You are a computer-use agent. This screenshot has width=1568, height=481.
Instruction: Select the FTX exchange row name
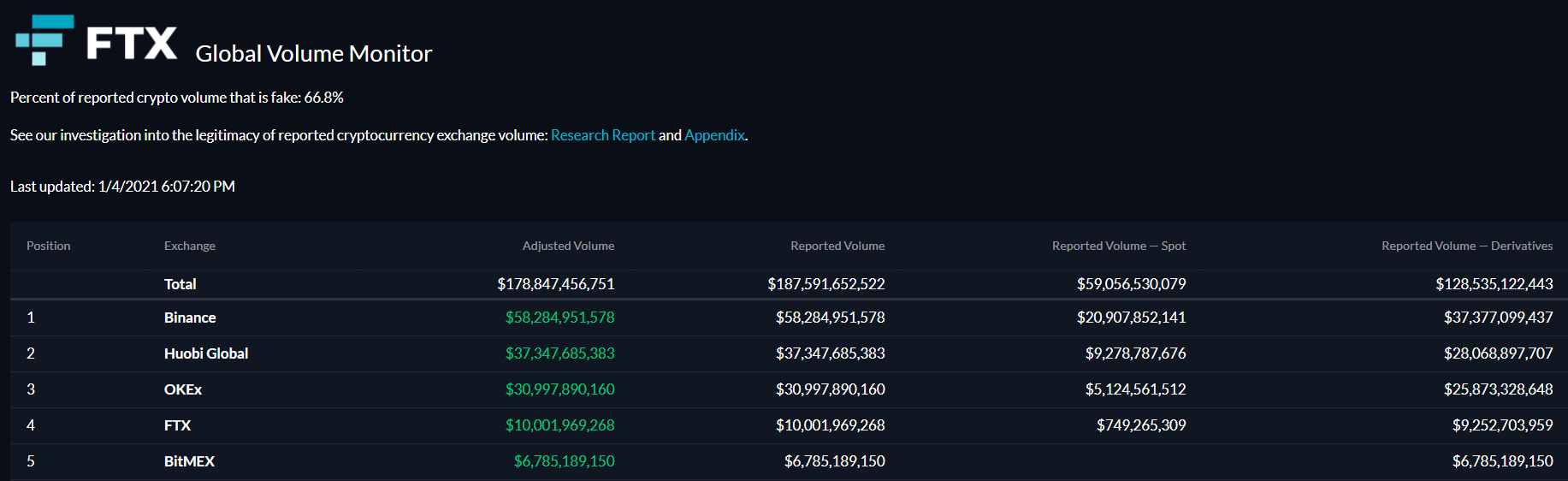[x=177, y=425]
